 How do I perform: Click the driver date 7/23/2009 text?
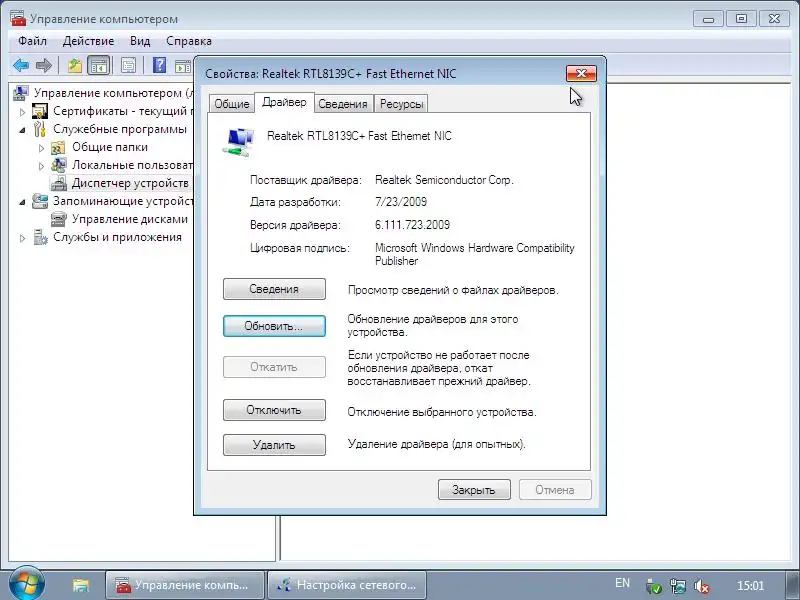point(401,202)
